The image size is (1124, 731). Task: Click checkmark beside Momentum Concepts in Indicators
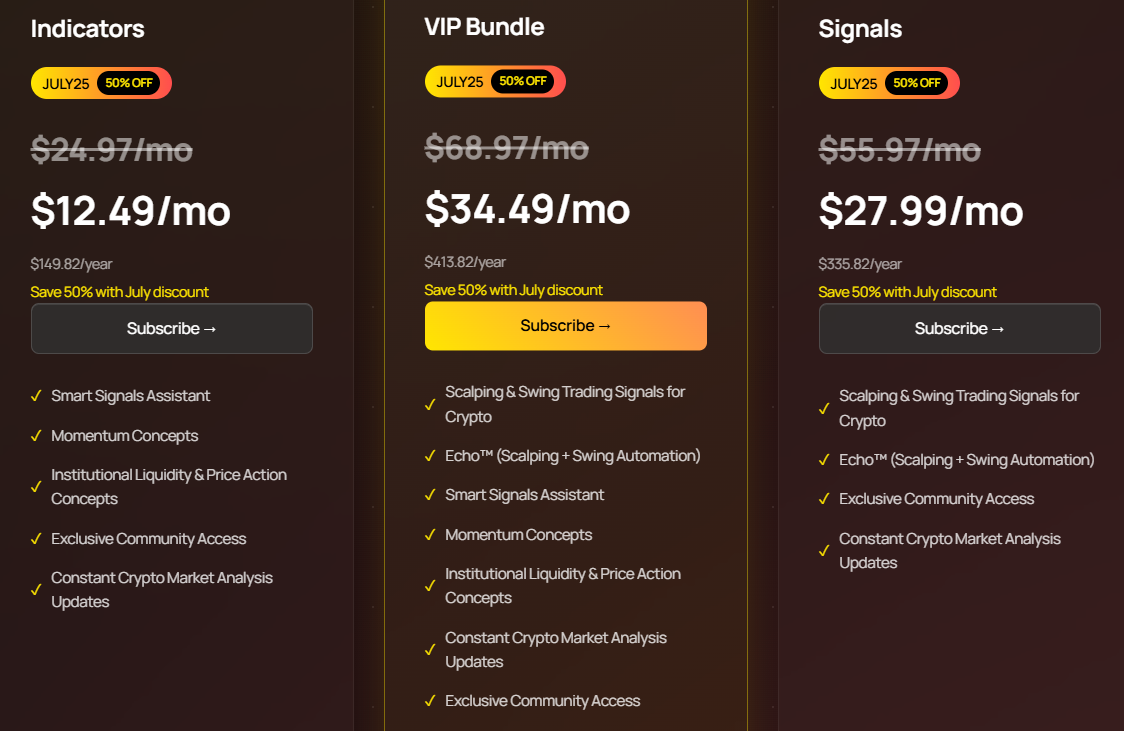(x=36, y=436)
